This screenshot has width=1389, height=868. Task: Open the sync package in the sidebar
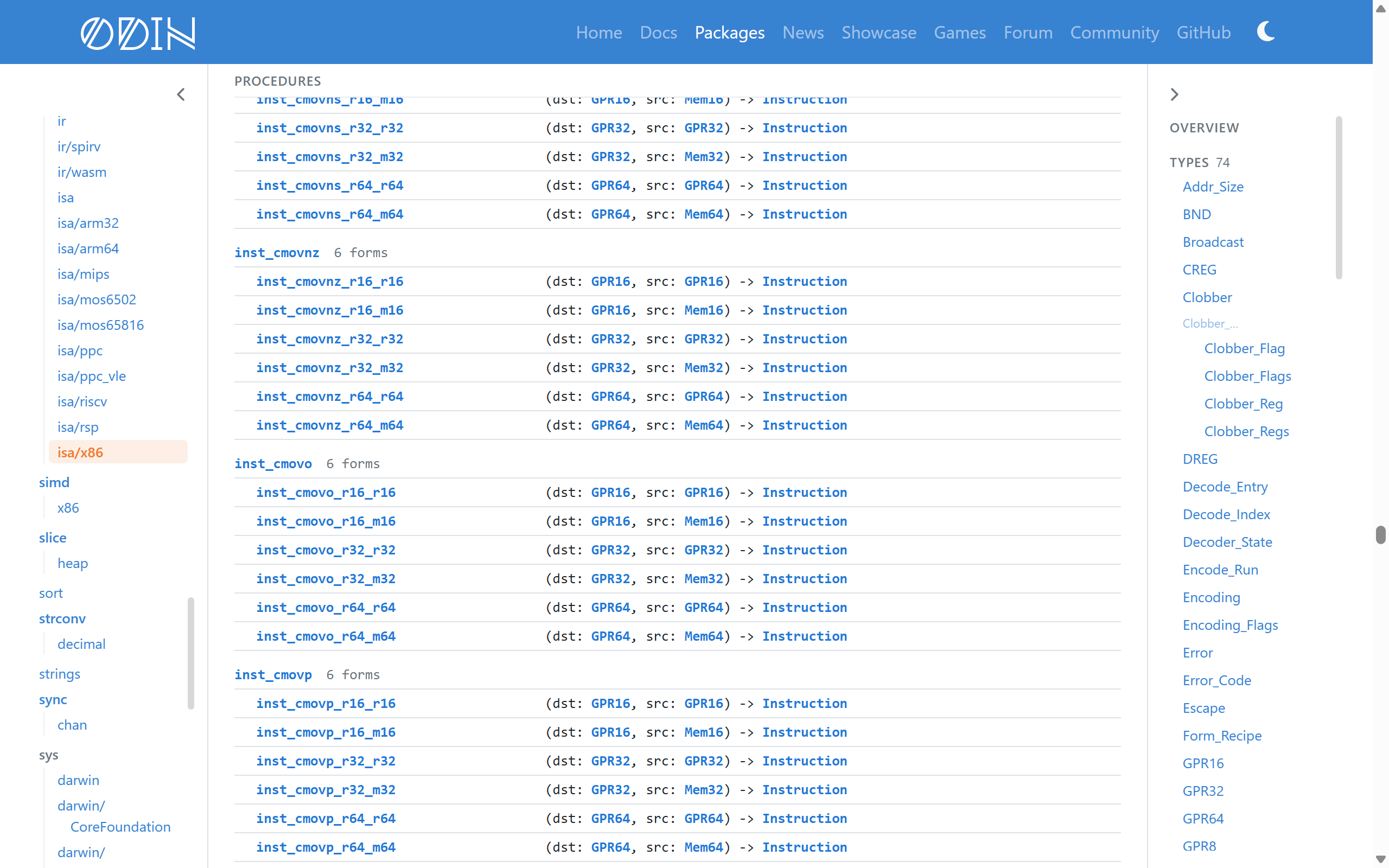tap(53, 699)
